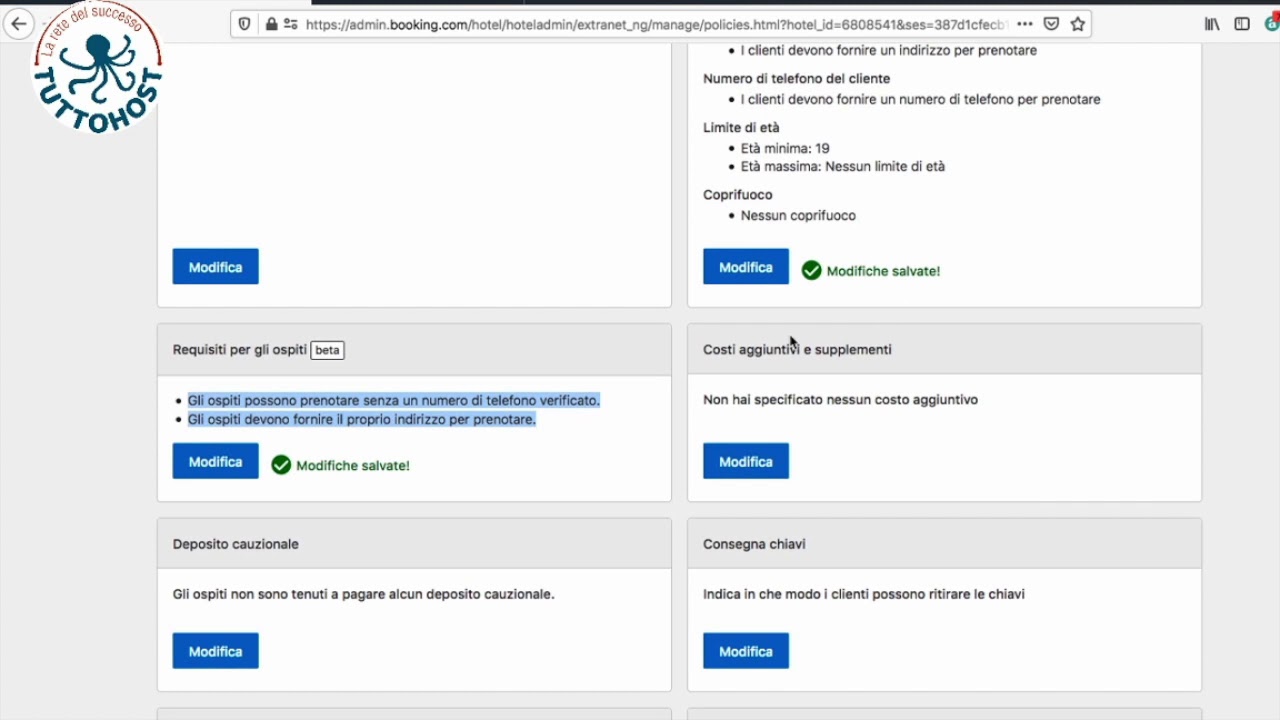
Task: Click Modifica in Requisiti per gli ospiti
Action: 215,461
